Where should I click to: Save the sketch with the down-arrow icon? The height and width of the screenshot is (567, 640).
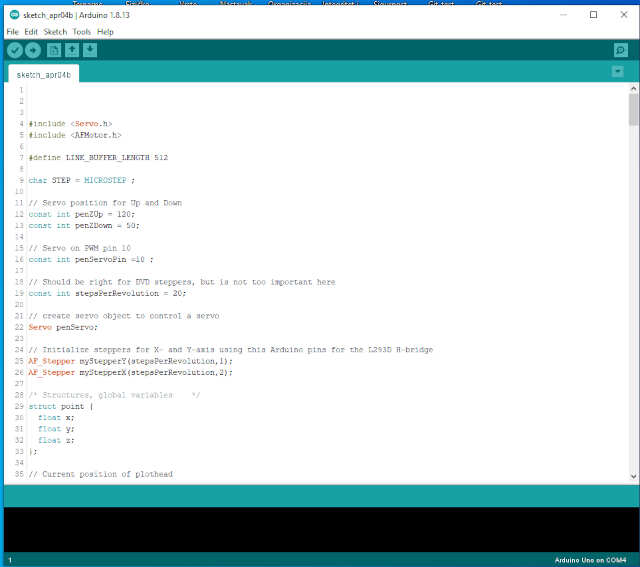coord(90,50)
